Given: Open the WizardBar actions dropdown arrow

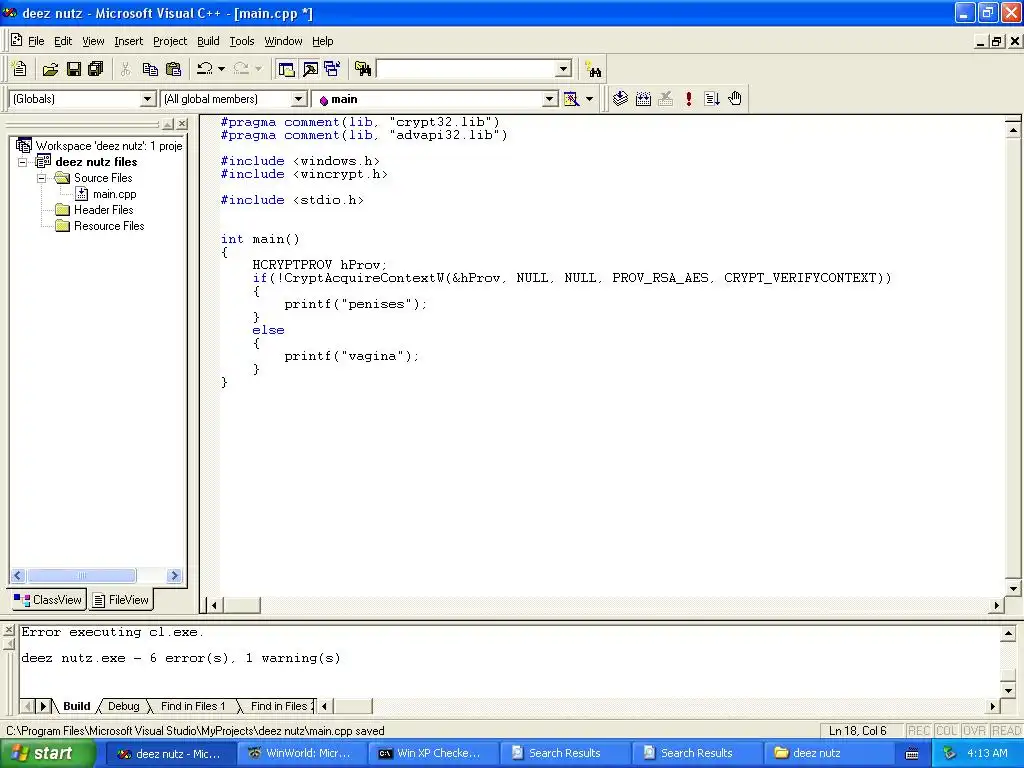Looking at the screenshot, I should [589, 99].
